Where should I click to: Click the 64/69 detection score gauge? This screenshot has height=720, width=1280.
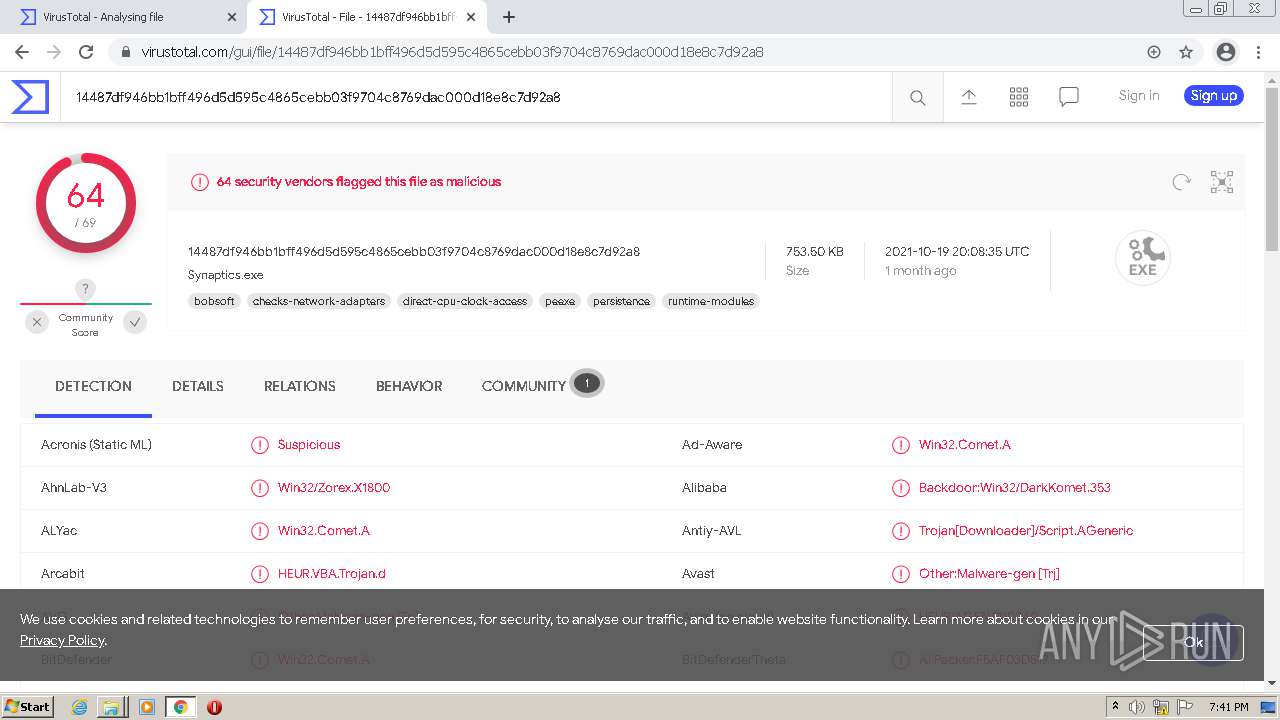click(86, 204)
